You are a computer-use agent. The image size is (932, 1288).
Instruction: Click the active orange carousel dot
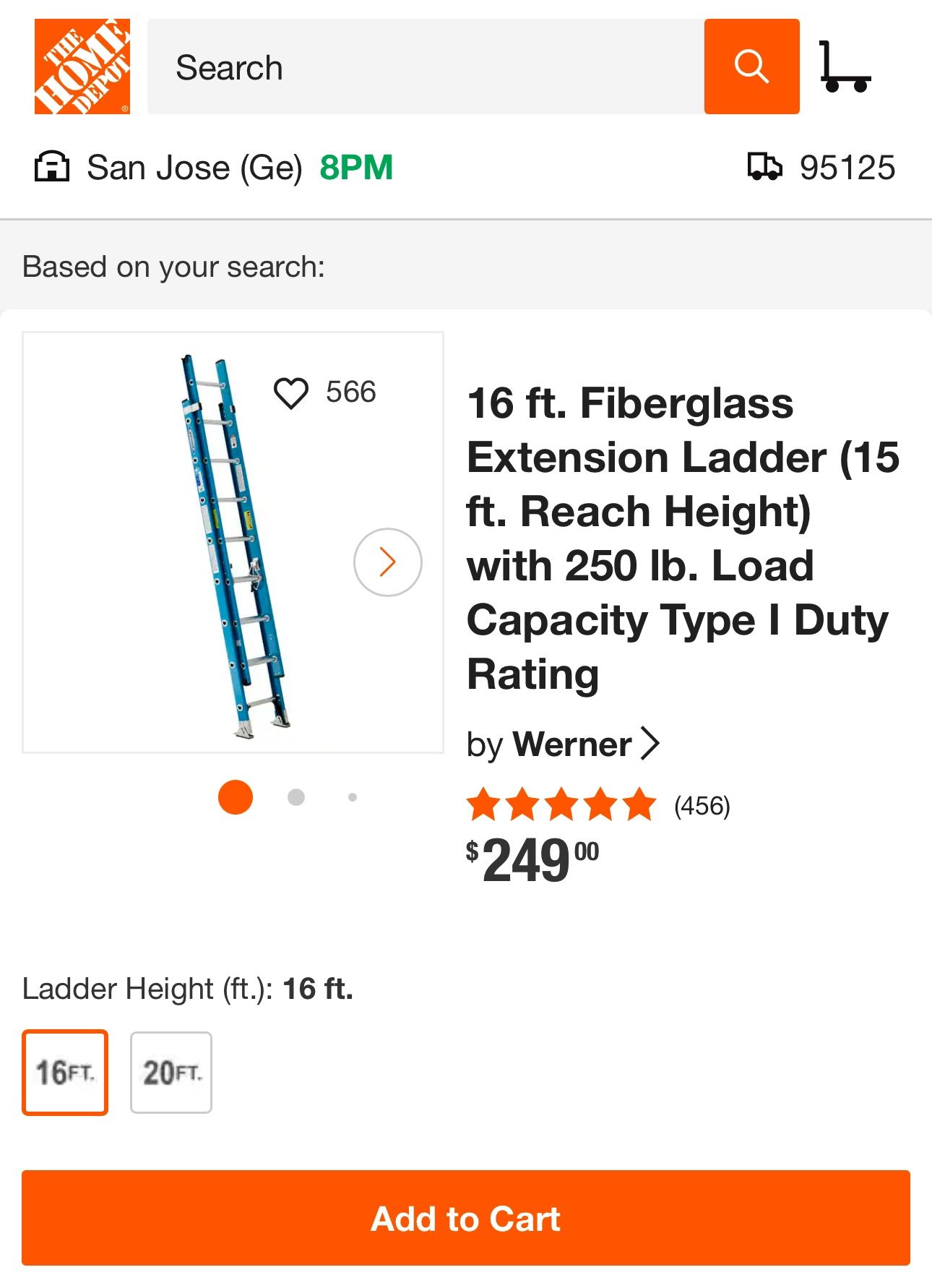click(235, 797)
